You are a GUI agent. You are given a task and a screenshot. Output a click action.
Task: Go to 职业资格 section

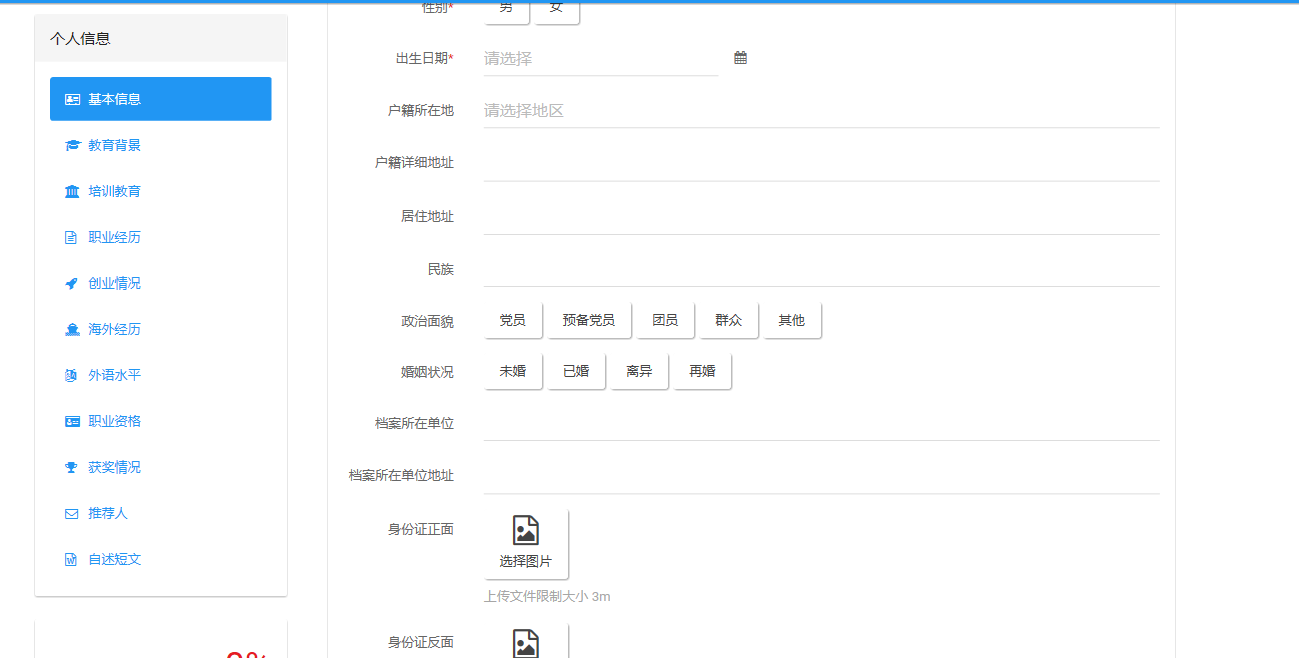coord(160,421)
